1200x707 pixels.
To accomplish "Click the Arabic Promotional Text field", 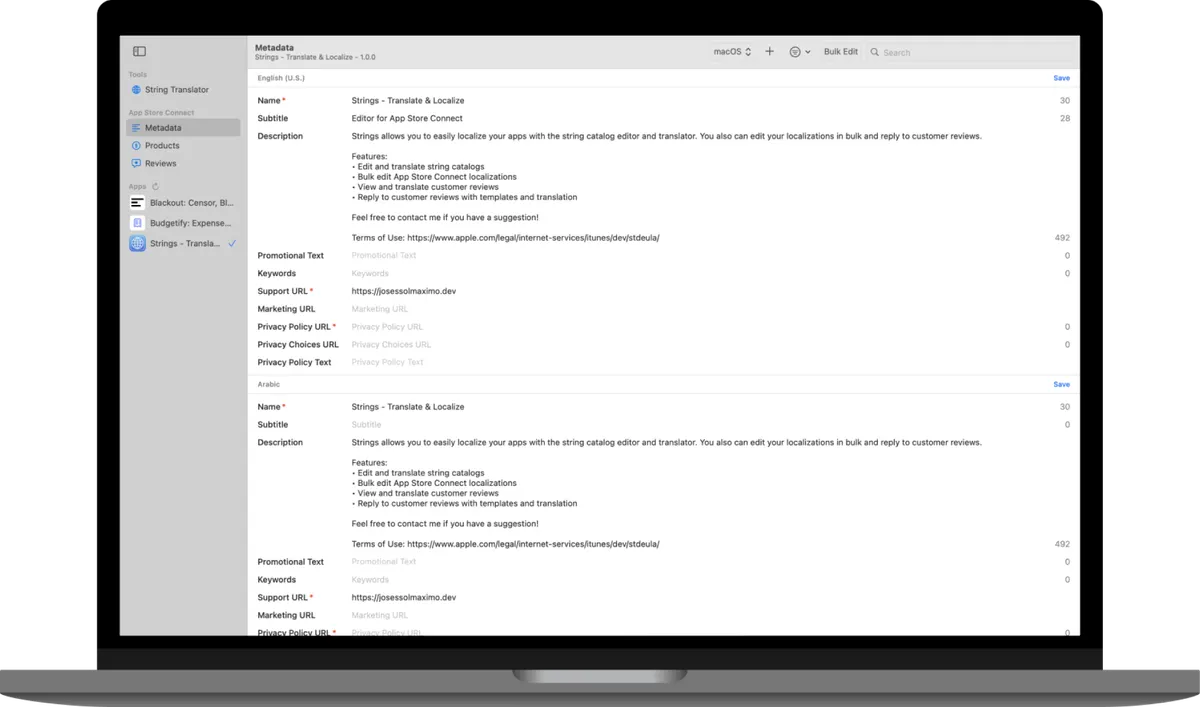I will click(x=700, y=562).
